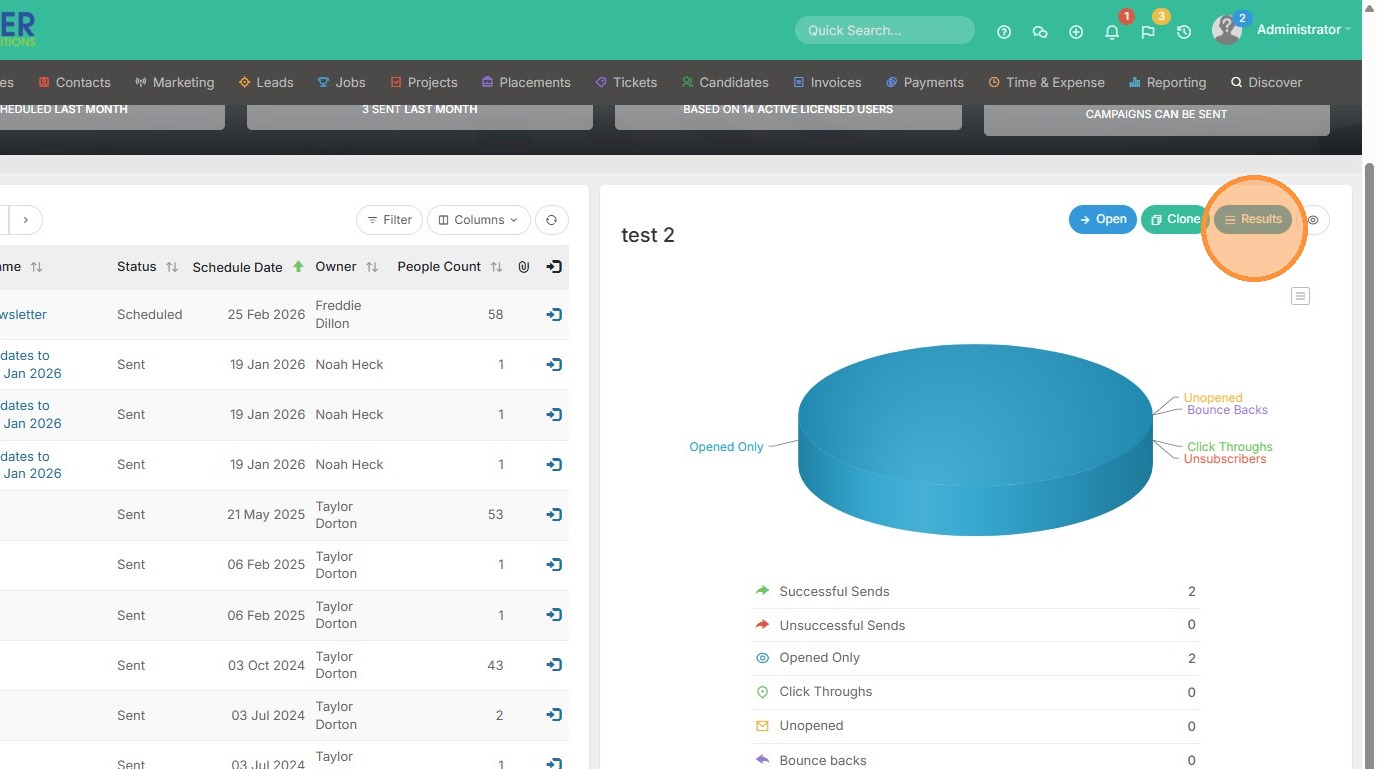Refresh the campaign list

pos(552,220)
